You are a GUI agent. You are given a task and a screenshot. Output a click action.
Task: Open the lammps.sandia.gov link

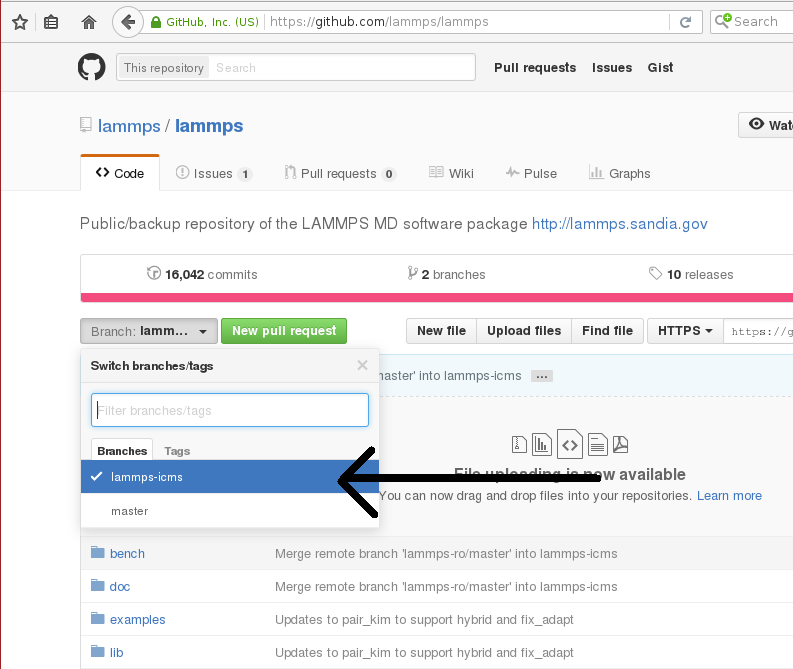pos(620,224)
